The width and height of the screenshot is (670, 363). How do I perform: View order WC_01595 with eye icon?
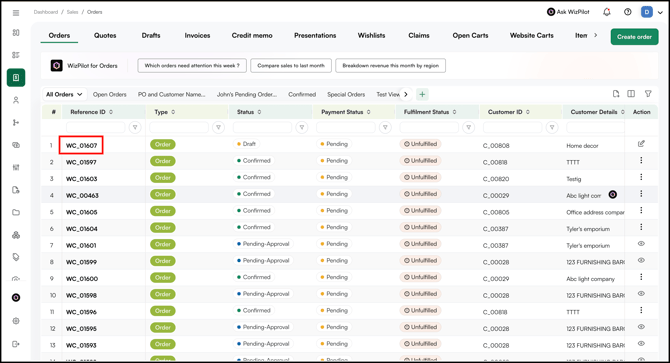coord(641,327)
